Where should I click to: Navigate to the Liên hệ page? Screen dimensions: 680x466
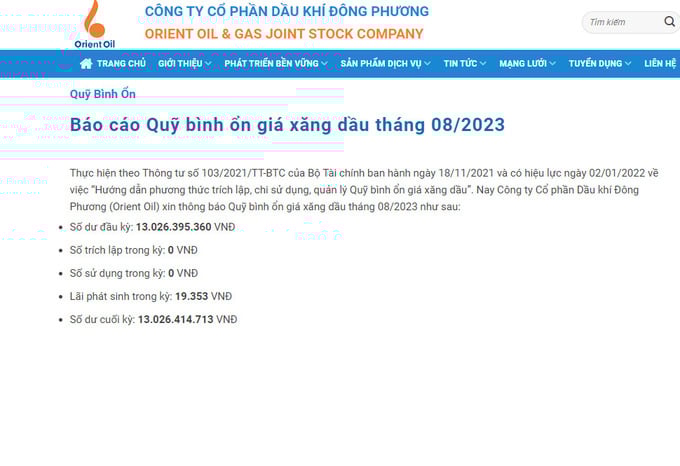click(x=660, y=63)
